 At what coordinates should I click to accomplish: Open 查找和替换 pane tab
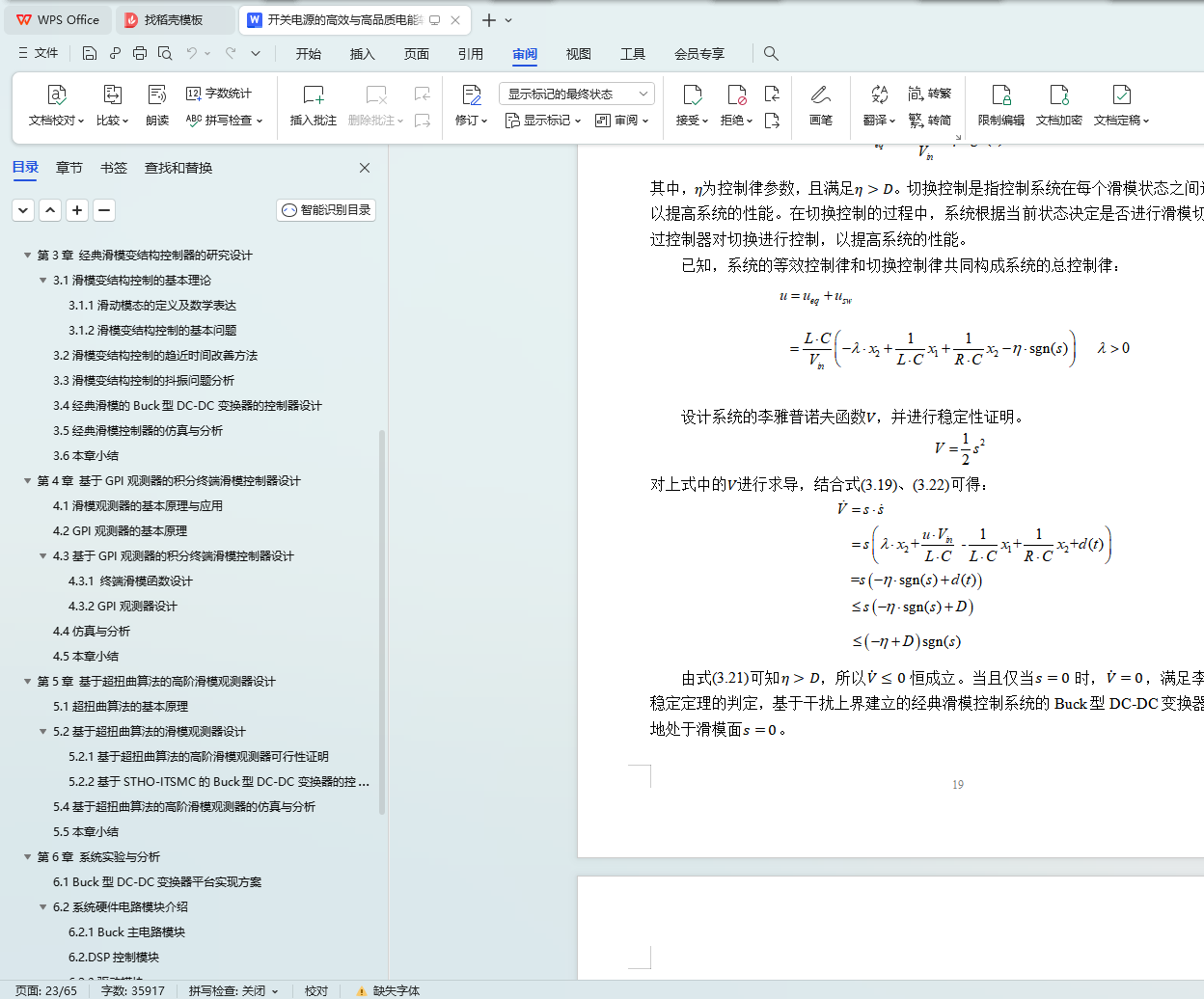coord(178,168)
